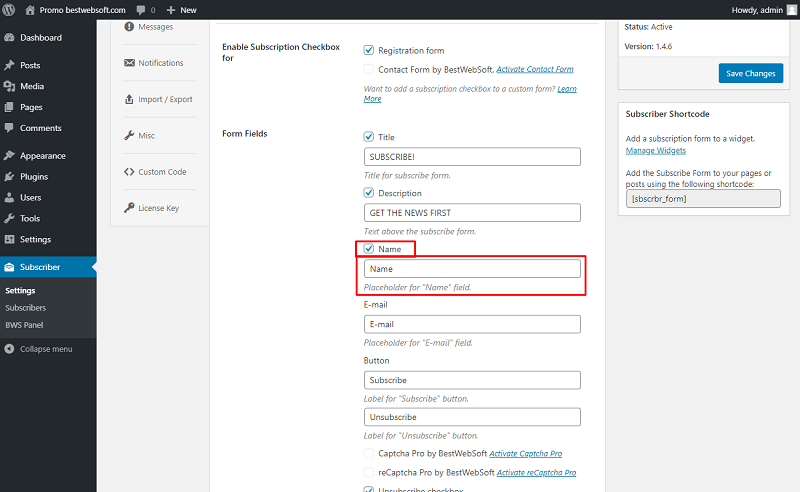Click the admin avatar in the top bar
Screen dimensions: 800x492
click(x=791, y=10)
